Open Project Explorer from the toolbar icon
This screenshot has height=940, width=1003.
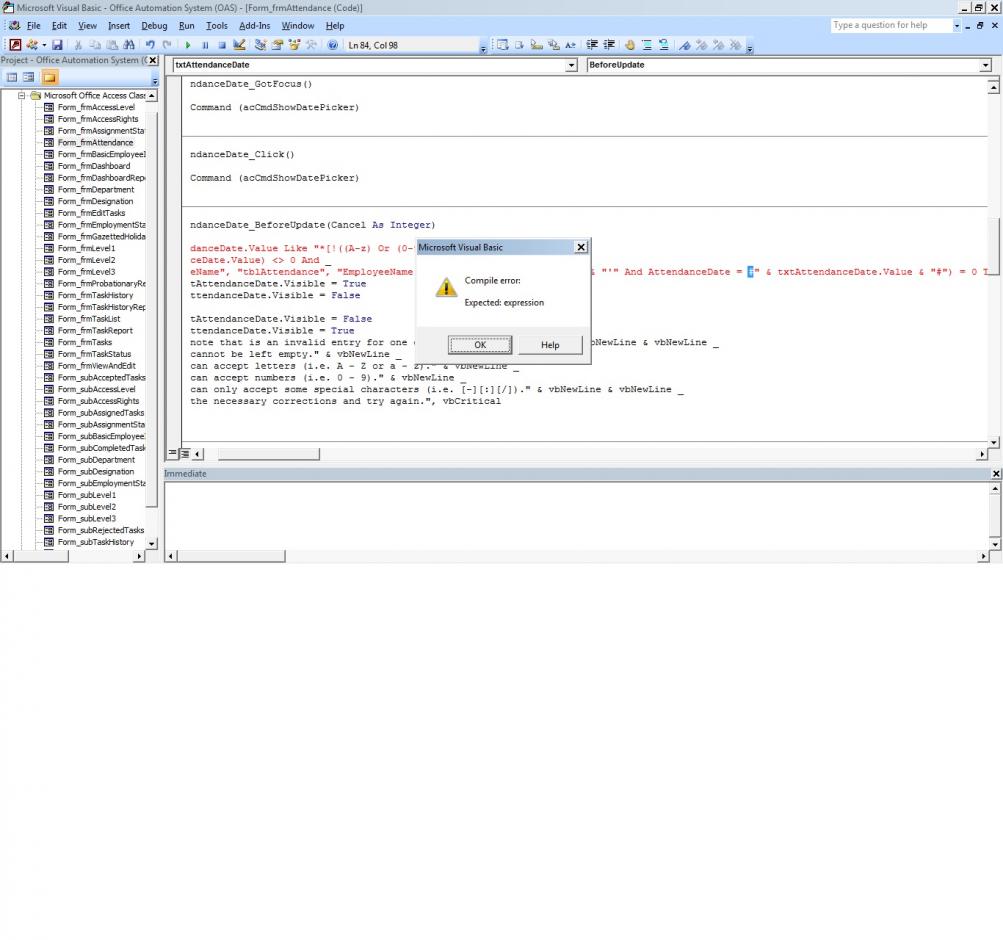260,45
